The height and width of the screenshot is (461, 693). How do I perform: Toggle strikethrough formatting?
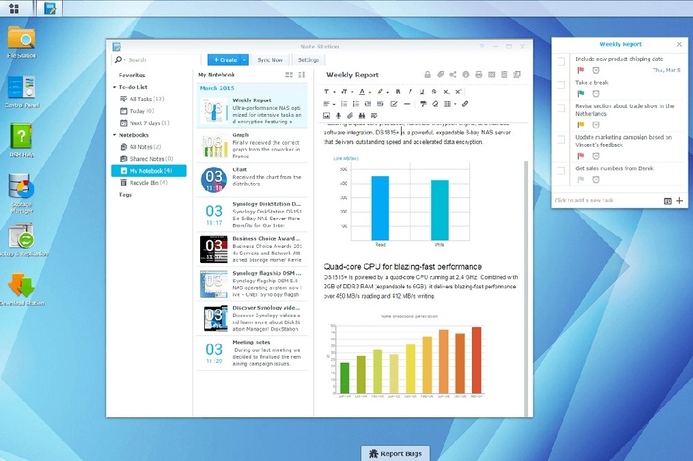click(434, 91)
